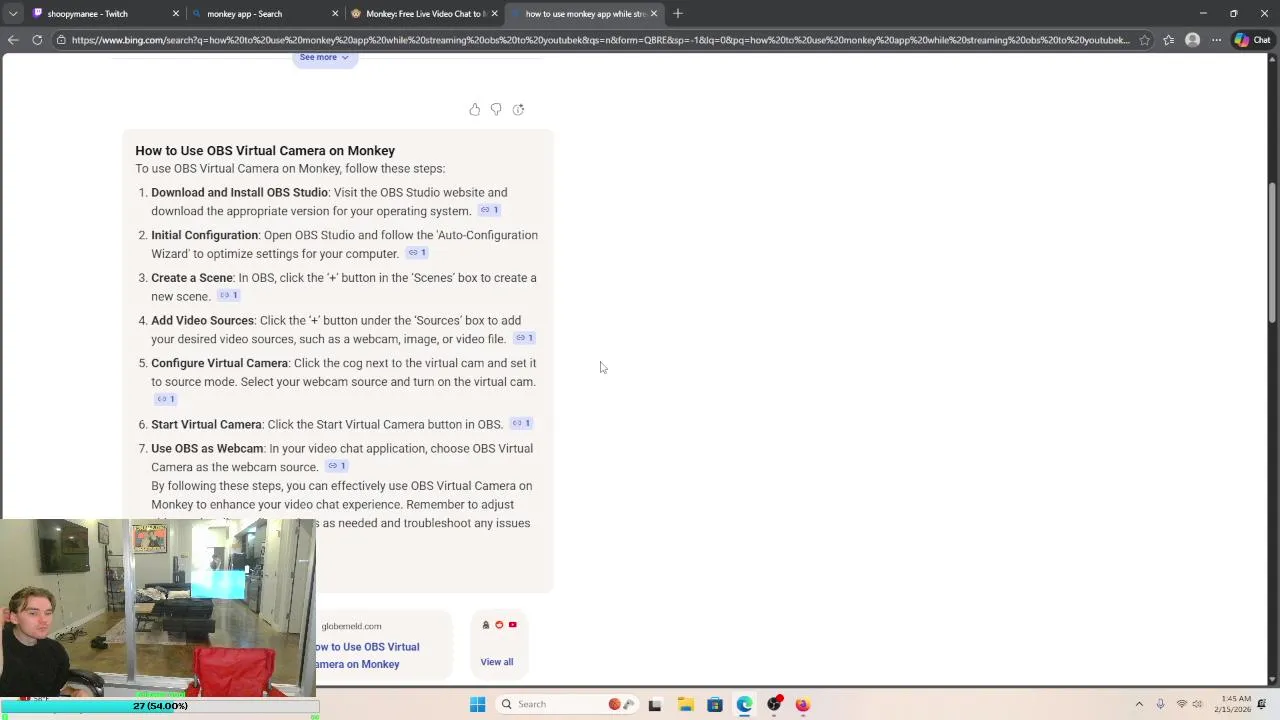This screenshot has width=1280, height=720.
Task: Open the favorites list
Action: pos(1168,40)
